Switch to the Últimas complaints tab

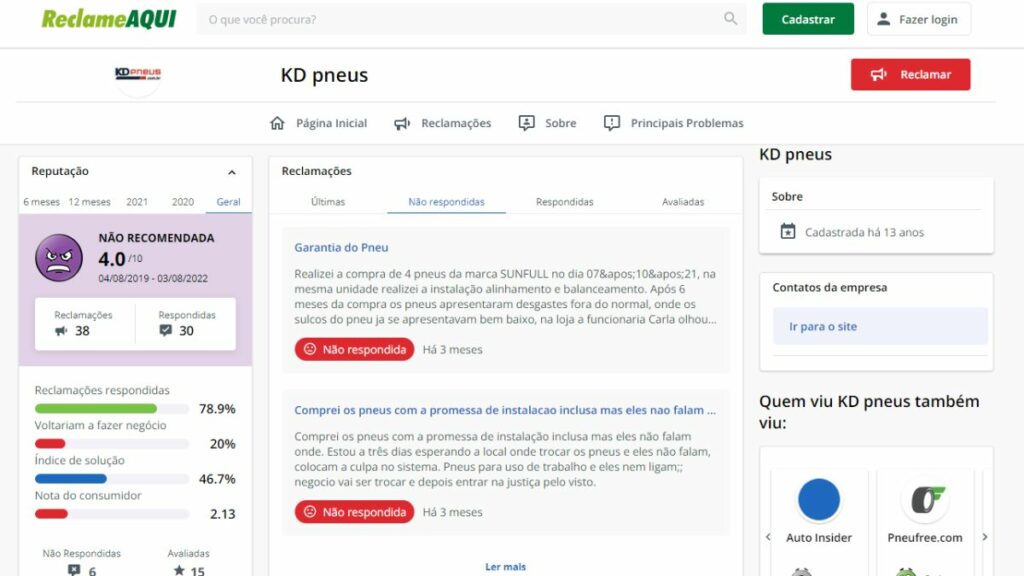(328, 202)
